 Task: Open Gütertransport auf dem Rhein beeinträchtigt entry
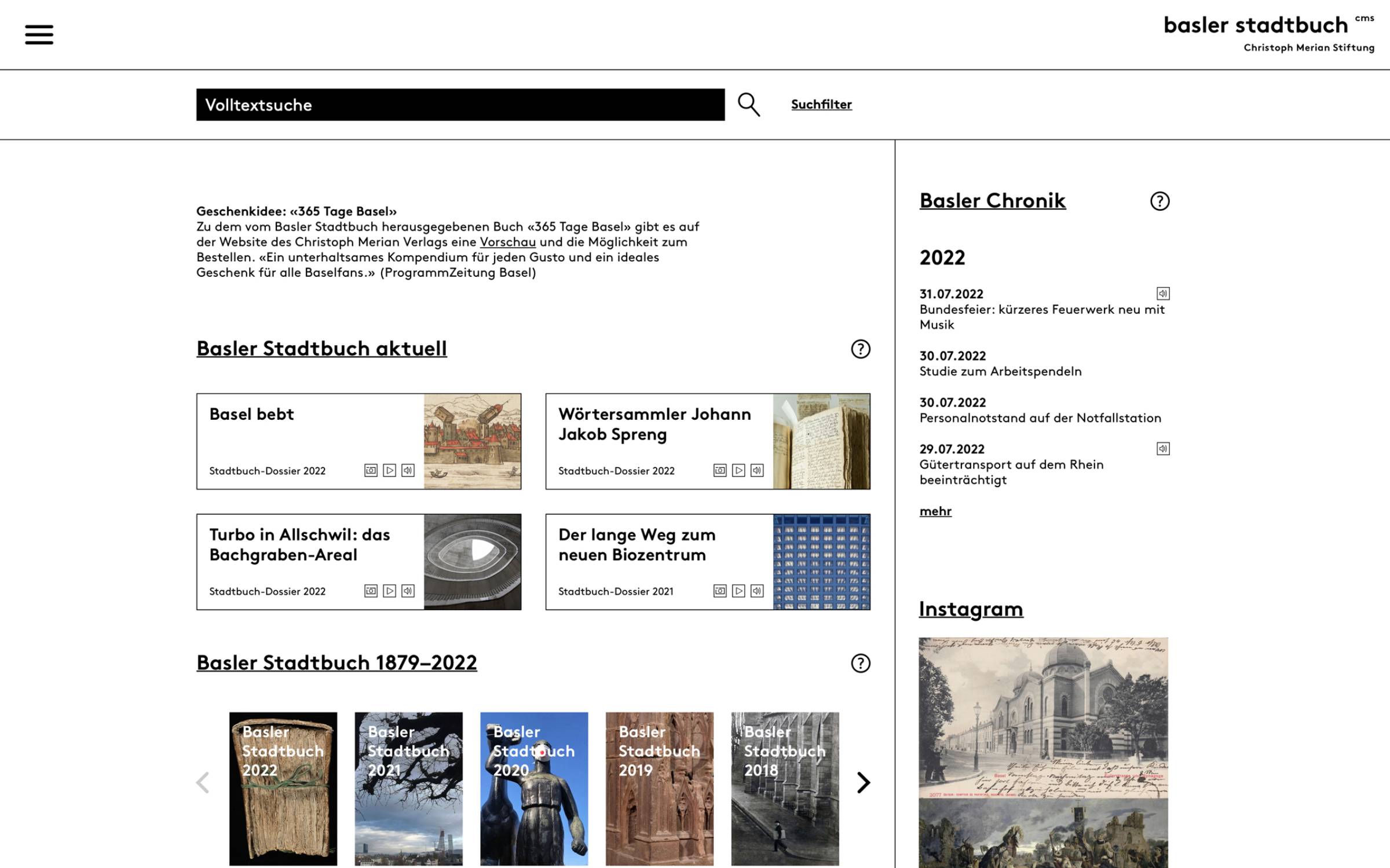[1011, 472]
